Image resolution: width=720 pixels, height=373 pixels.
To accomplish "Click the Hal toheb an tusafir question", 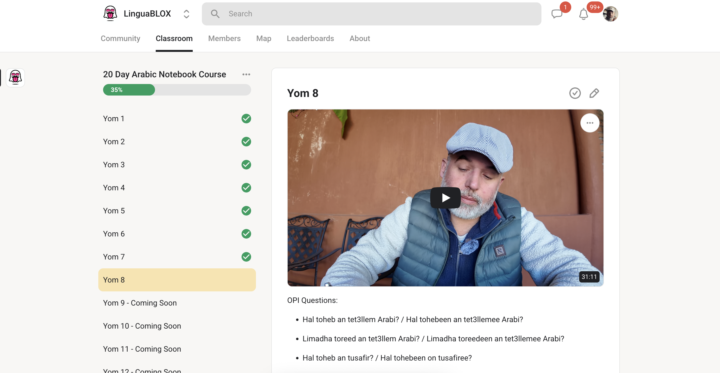I will (387, 358).
